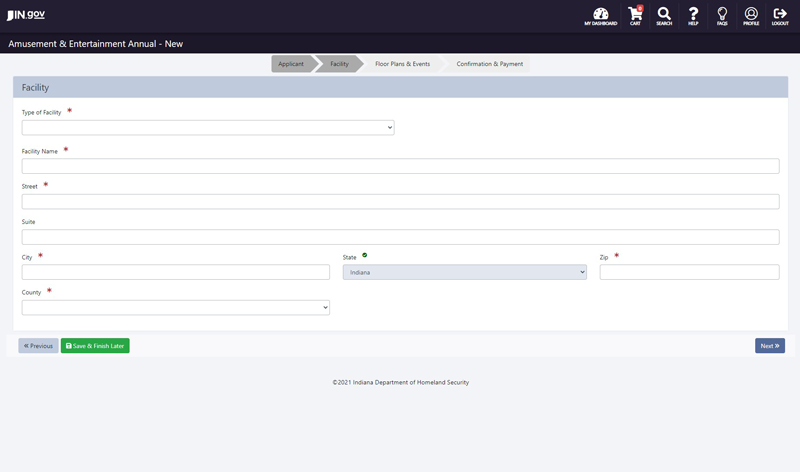Viewport: 800px width, 472px height.
Task: Click the IN.gov logo
Action: tap(26, 15)
